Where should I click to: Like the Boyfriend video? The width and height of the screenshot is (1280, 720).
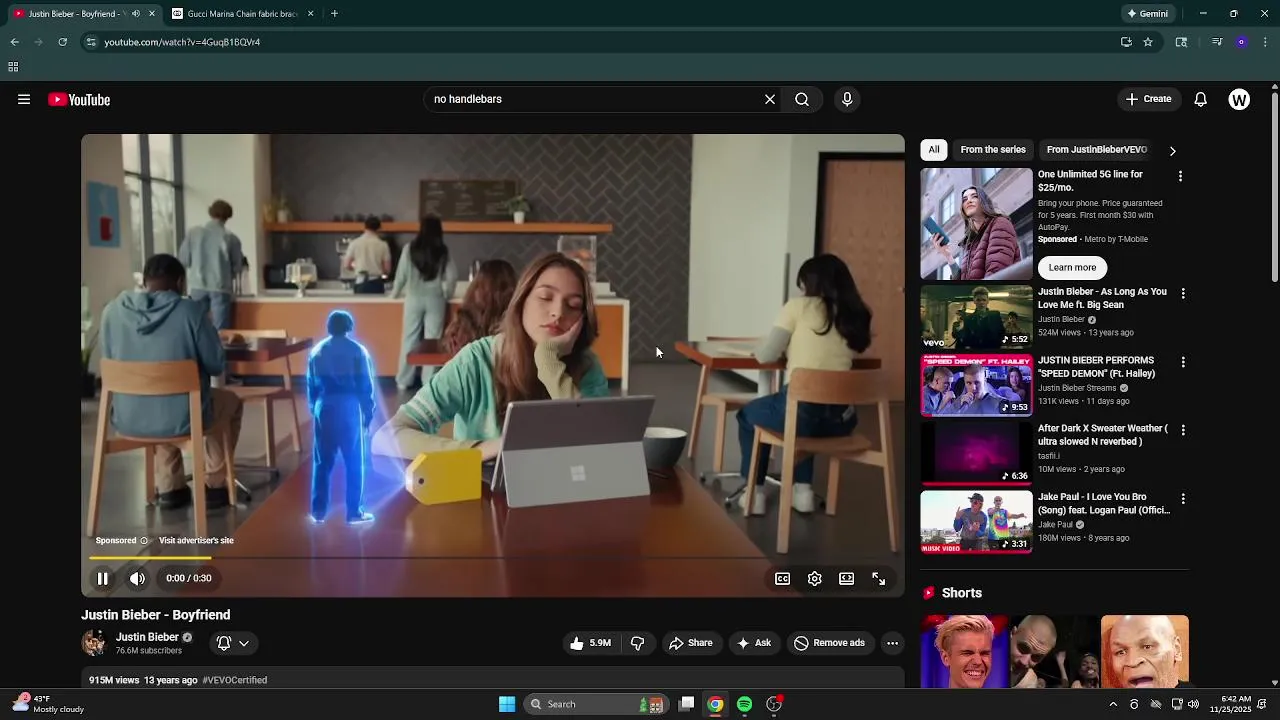[589, 643]
